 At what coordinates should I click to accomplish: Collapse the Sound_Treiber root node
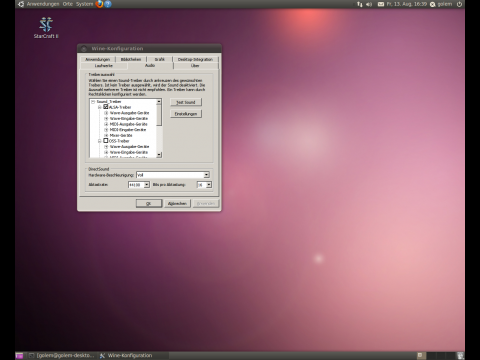point(93,102)
